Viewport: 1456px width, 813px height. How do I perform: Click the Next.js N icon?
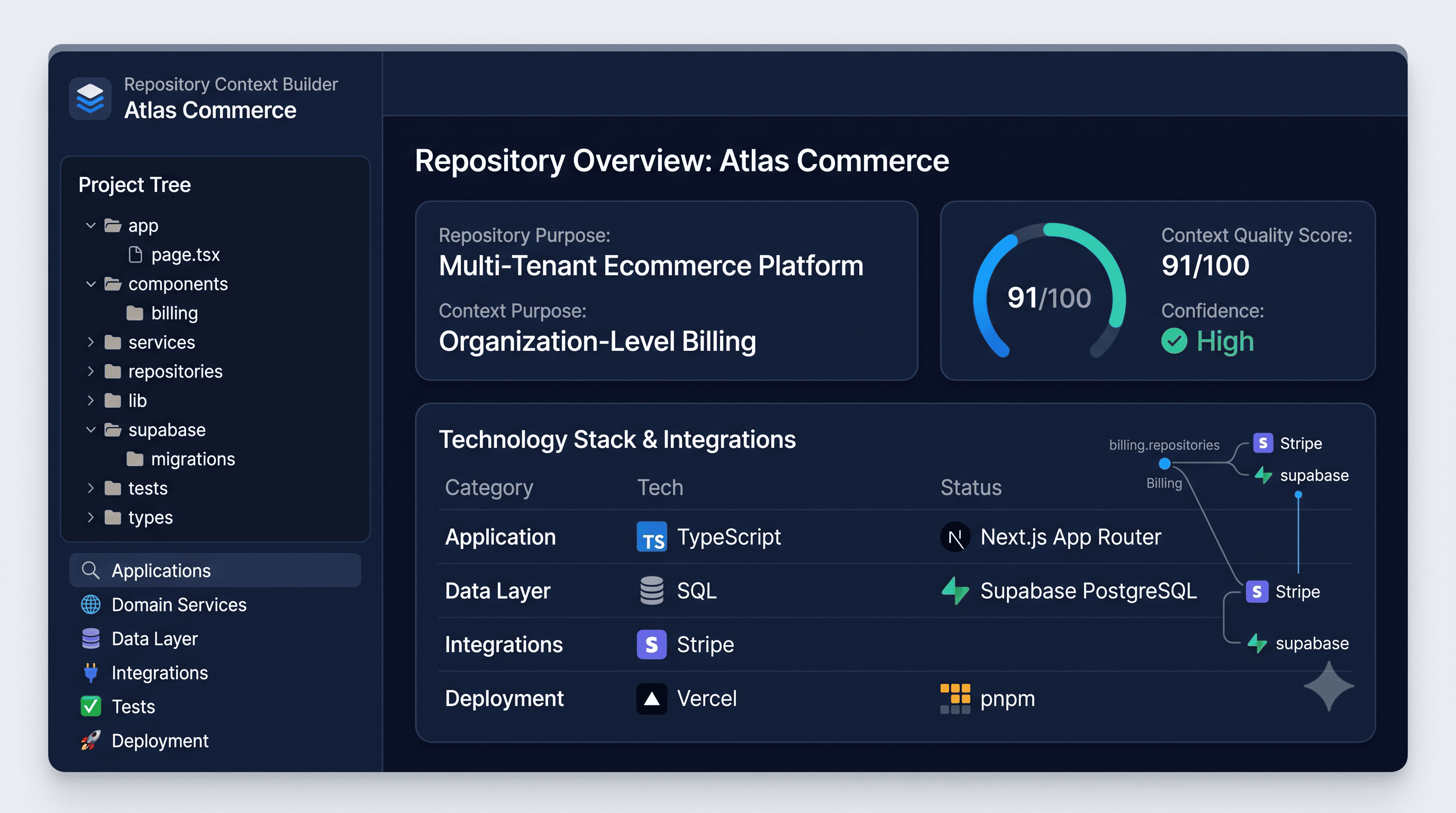pyautogui.click(x=955, y=537)
